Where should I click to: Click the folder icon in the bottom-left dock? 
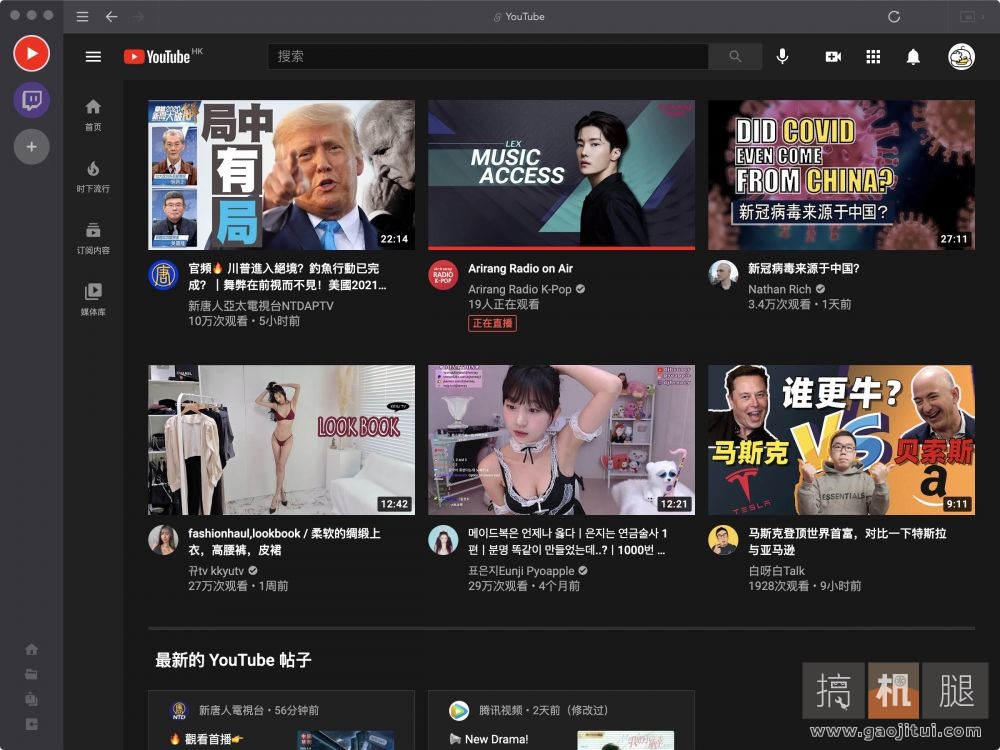(x=31, y=674)
